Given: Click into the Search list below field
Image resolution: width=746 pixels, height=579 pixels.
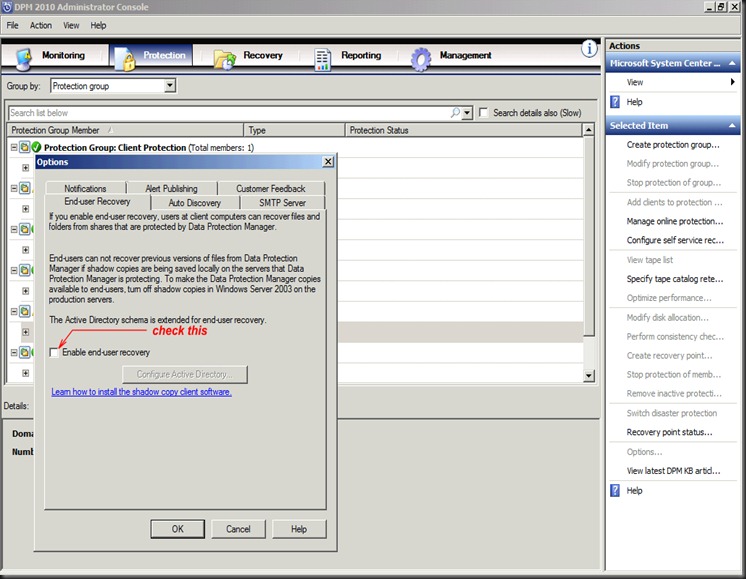Looking at the screenshot, I should tap(228, 113).
